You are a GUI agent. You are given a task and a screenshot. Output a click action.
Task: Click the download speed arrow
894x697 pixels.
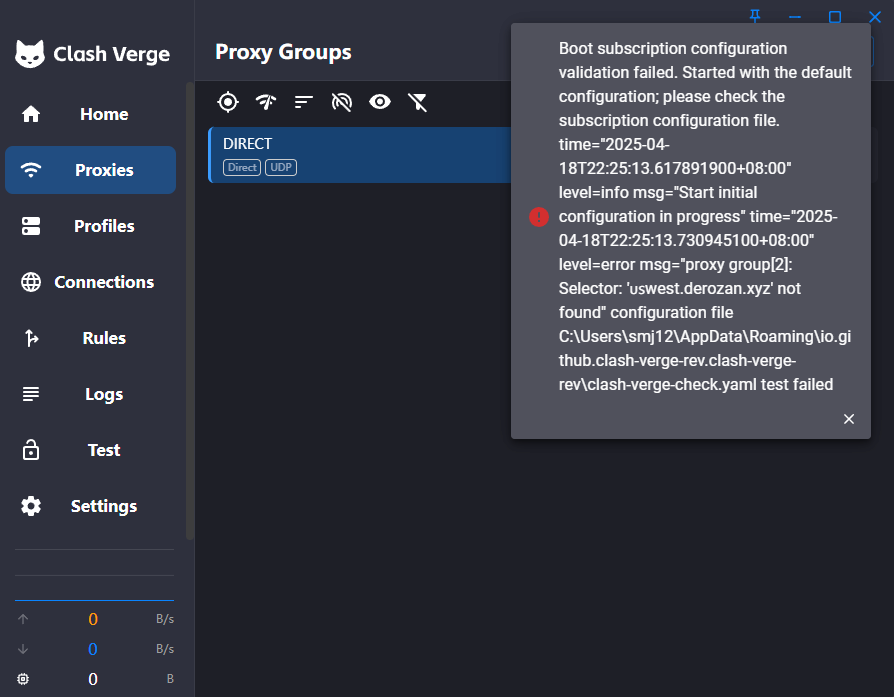pos(23,649)
